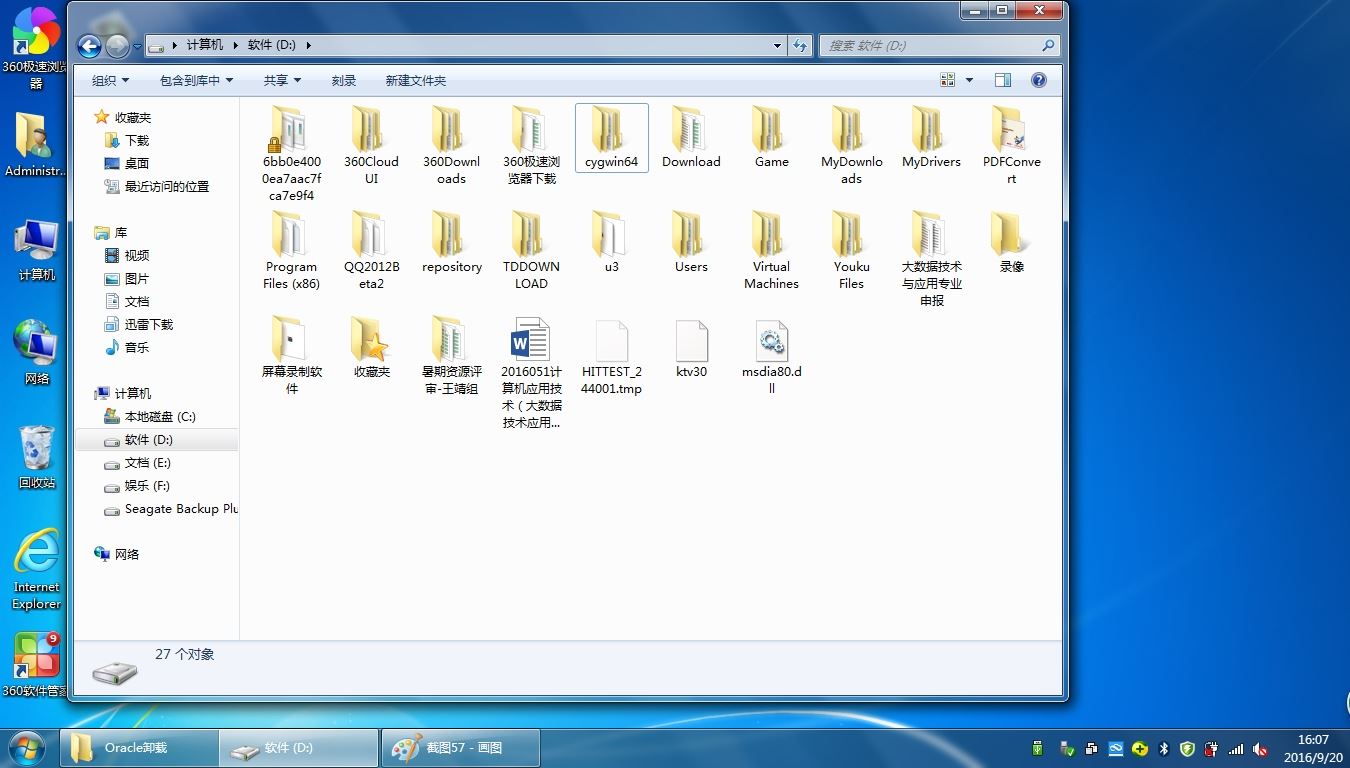Switch to 截图57 - 画图 taskbar window
This screenshot has height=768, width=1350.
pos(461,747)
